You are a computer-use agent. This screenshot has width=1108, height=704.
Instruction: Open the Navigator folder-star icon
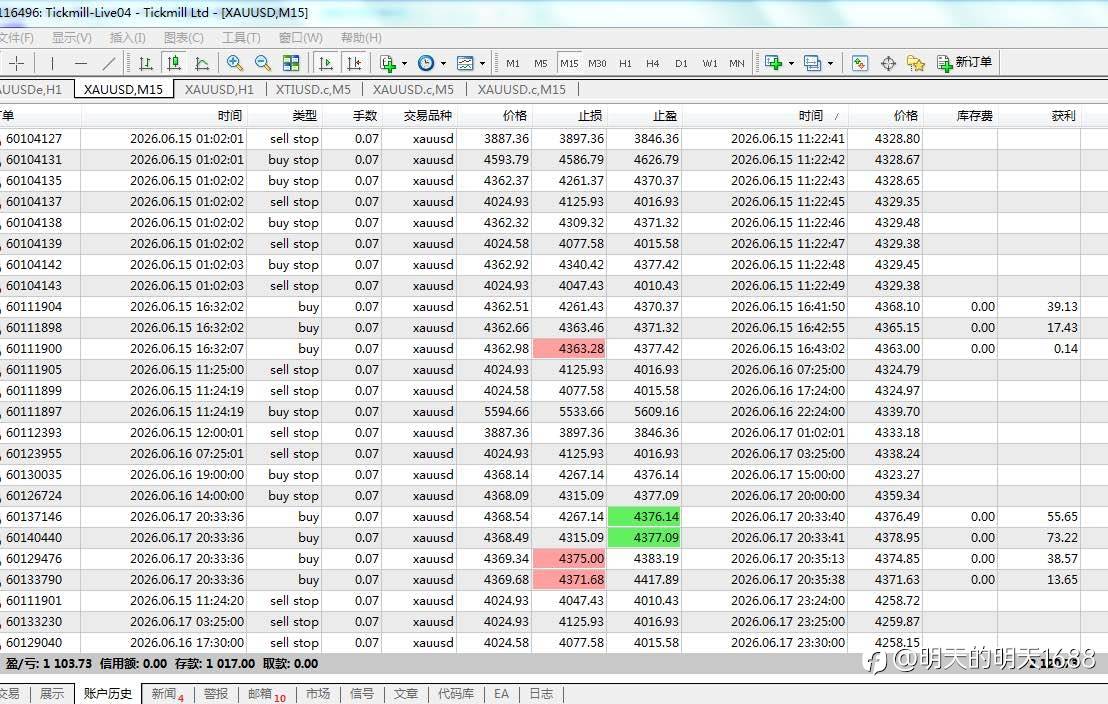[916, 63]
